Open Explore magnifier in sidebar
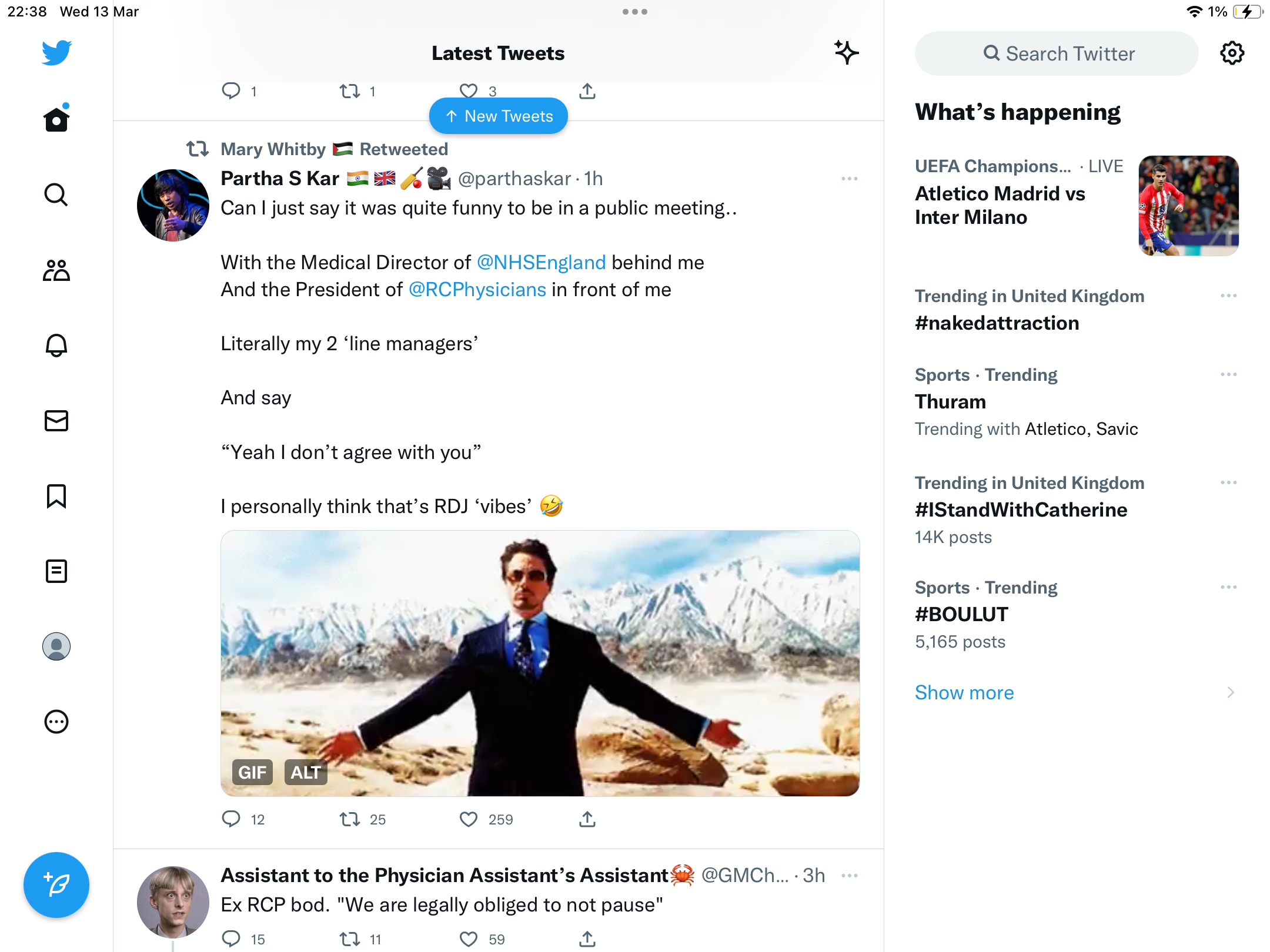This screenshot has width=1270, height=952. coord(56,195)
